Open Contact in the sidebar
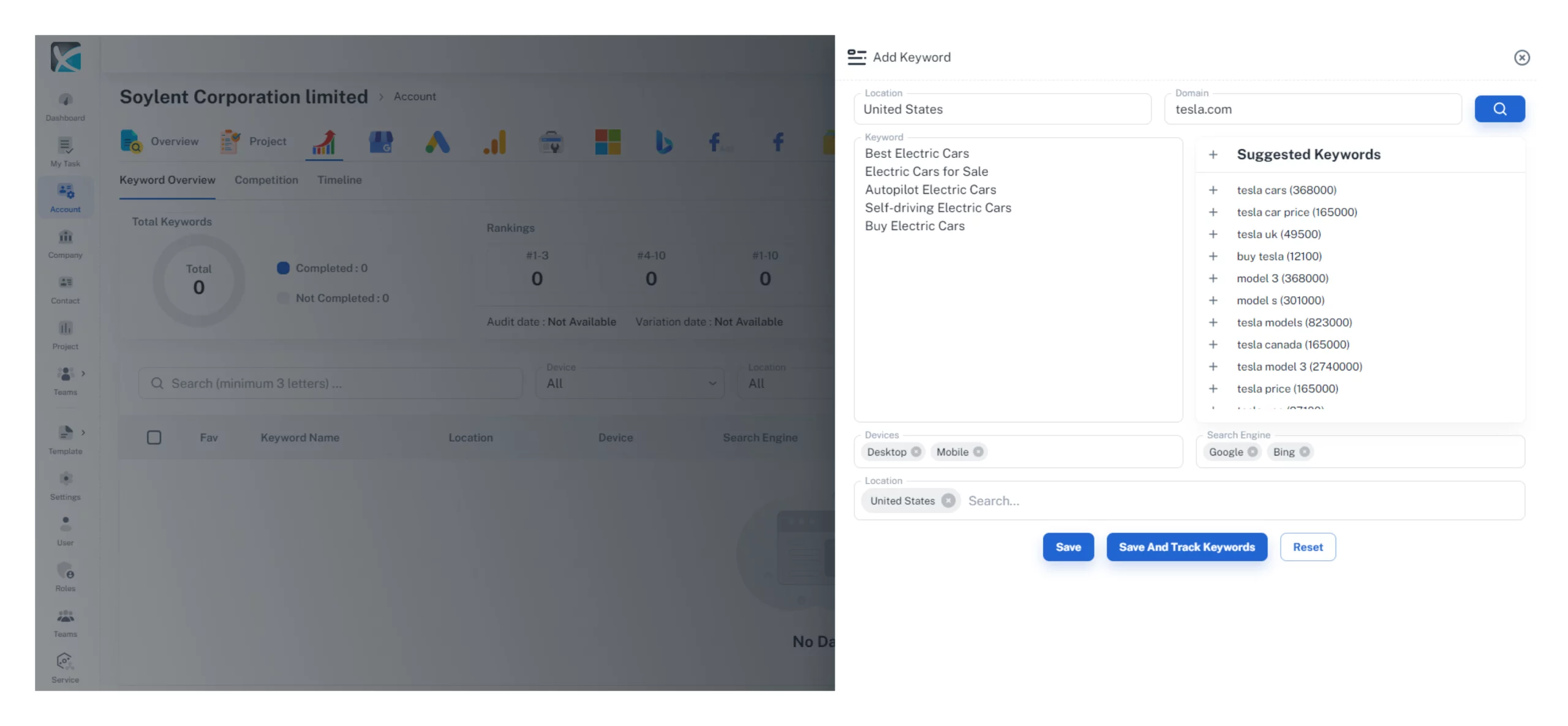Screen dimensions: 1568x726 pos(66,290)
